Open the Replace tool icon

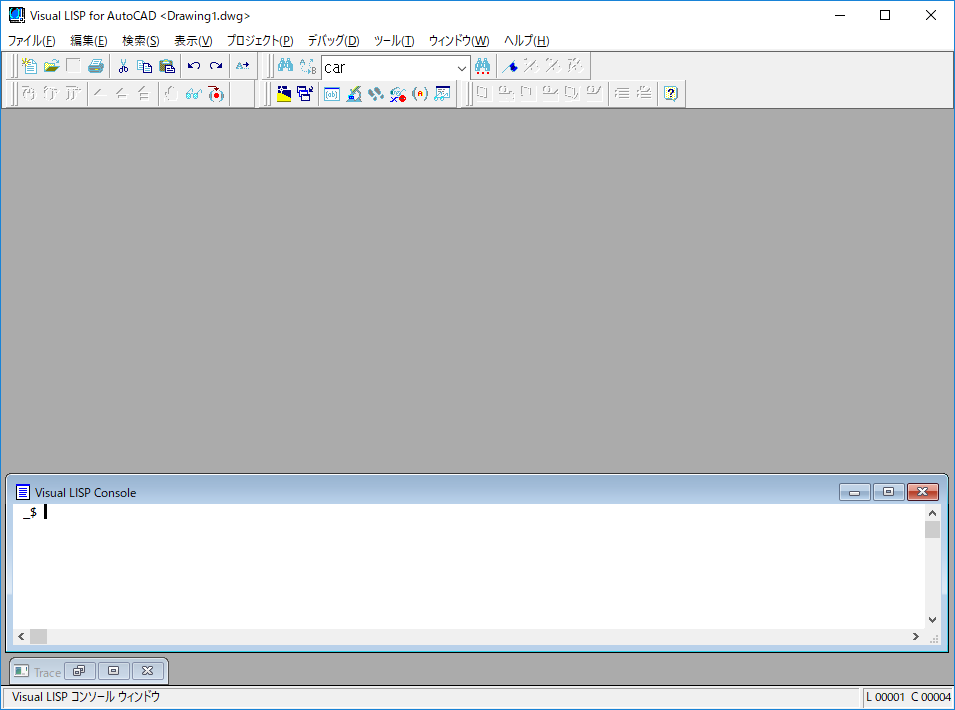[308, 66]
